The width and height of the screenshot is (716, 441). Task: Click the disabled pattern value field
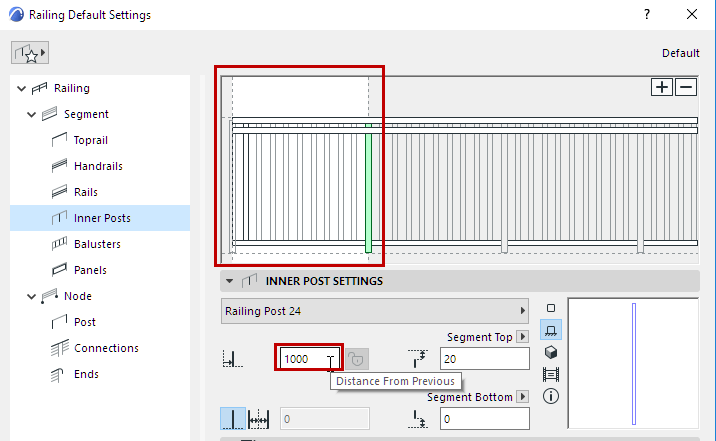[x=325, y=419]
